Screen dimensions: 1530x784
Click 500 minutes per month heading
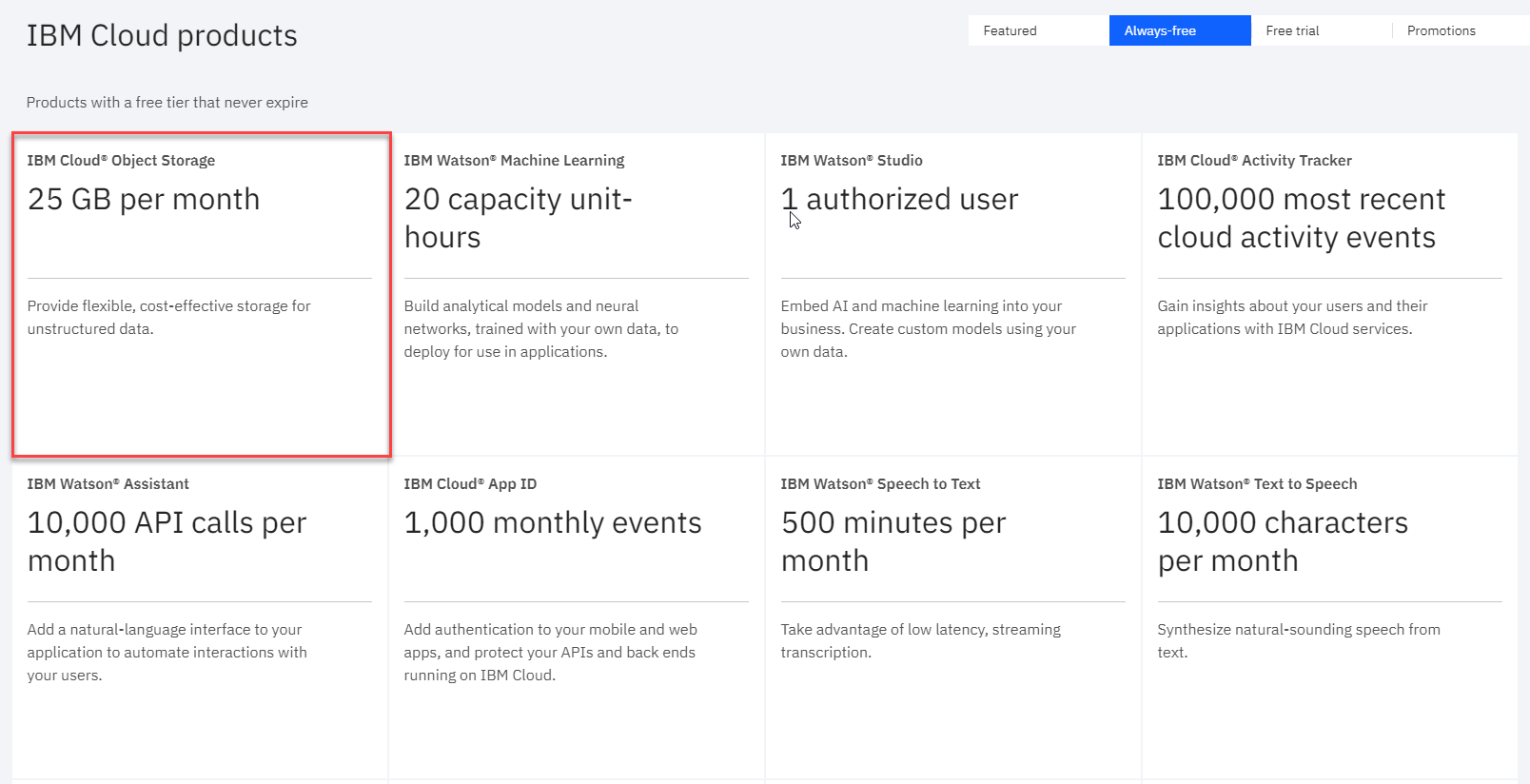[893, 541]
